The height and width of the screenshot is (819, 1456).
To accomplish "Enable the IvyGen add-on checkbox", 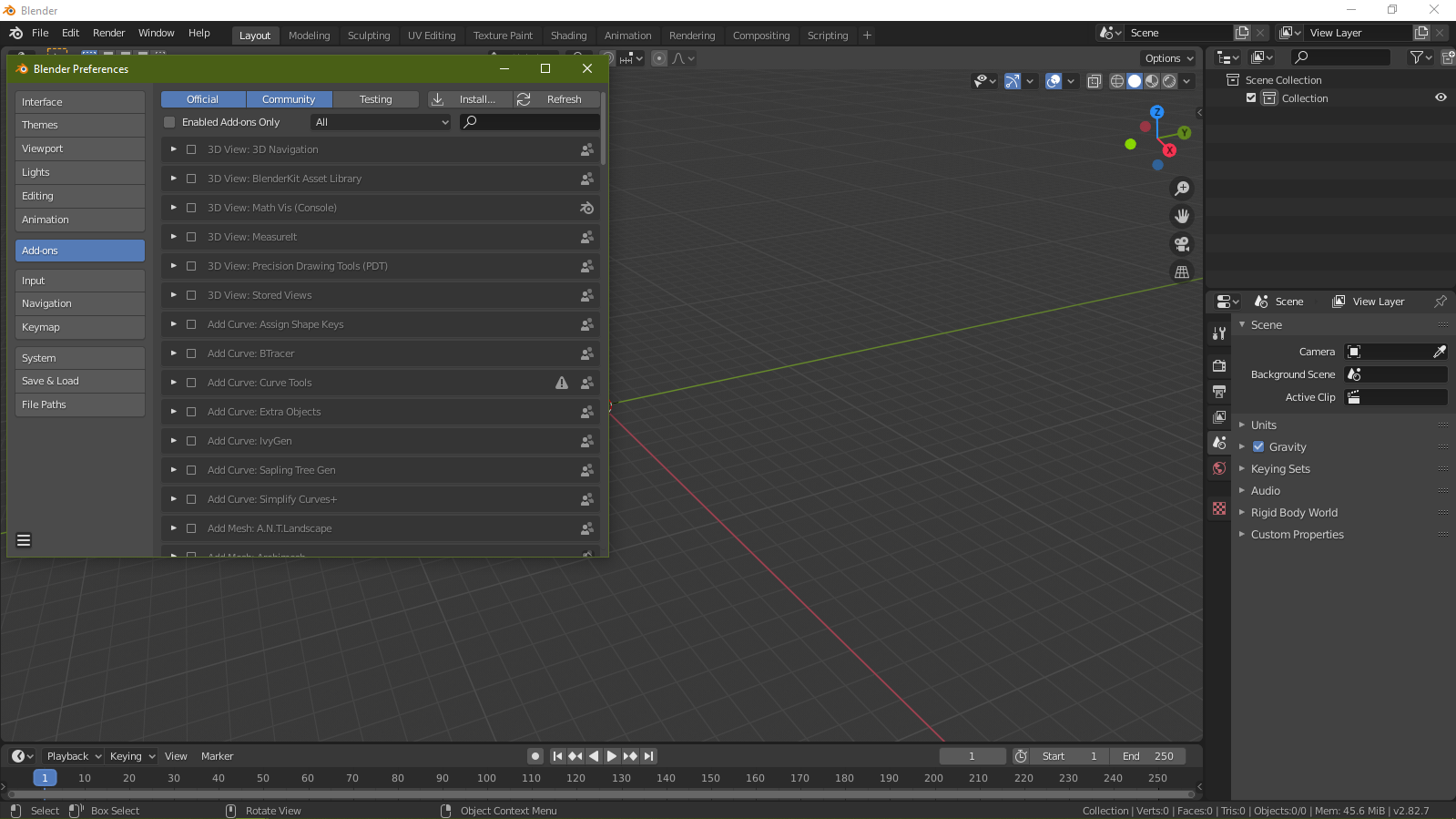I will click(x=191, y=441).
